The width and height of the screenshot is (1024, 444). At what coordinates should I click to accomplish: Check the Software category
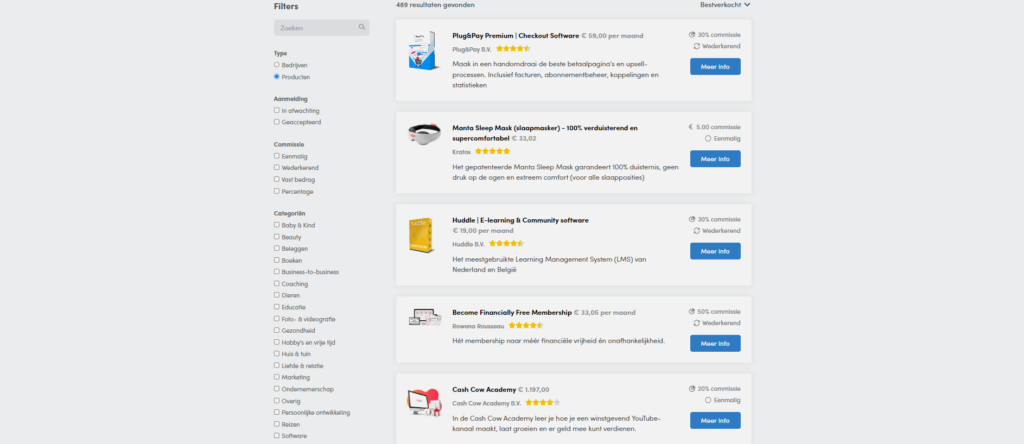277,435
